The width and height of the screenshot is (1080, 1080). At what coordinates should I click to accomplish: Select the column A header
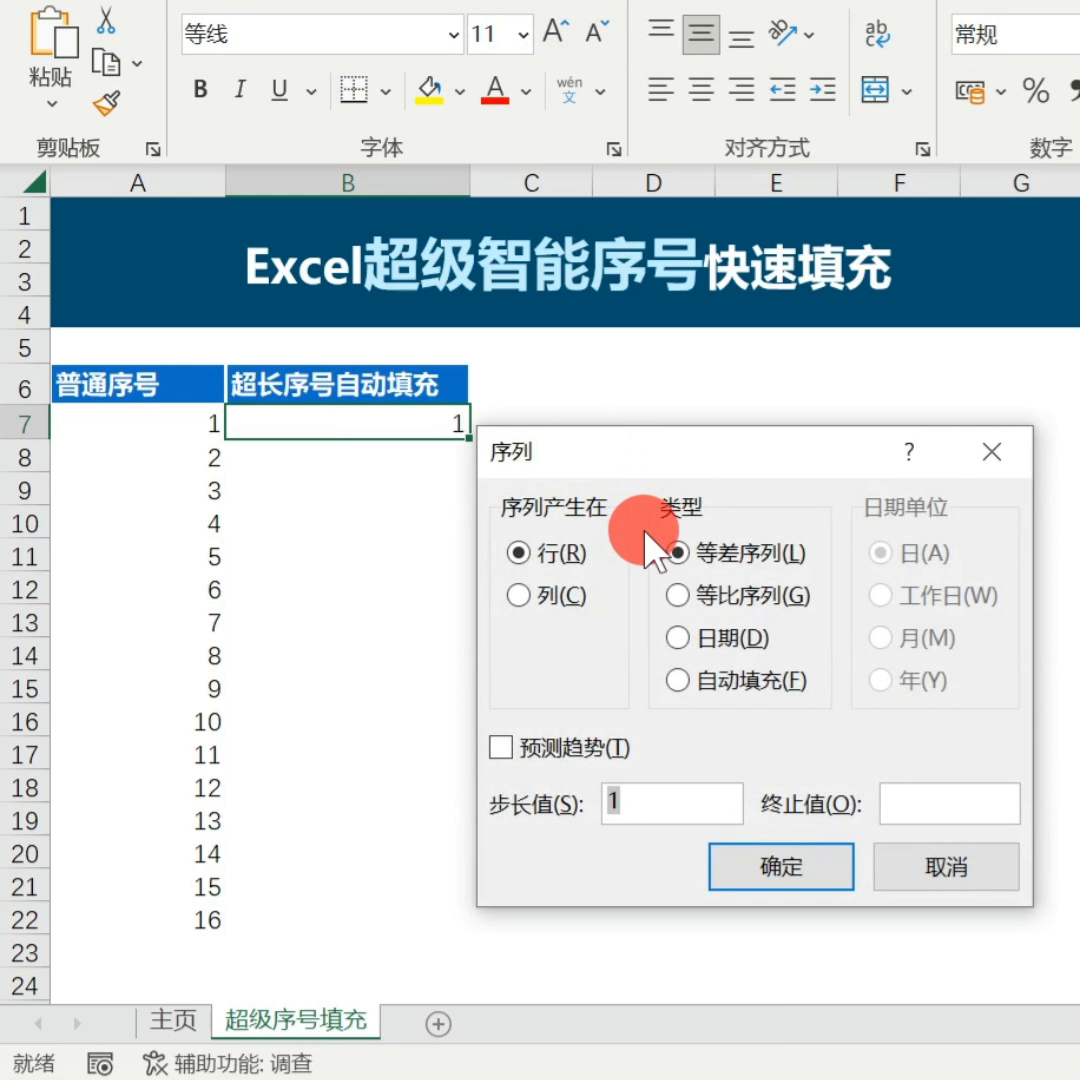pos(138,183)
